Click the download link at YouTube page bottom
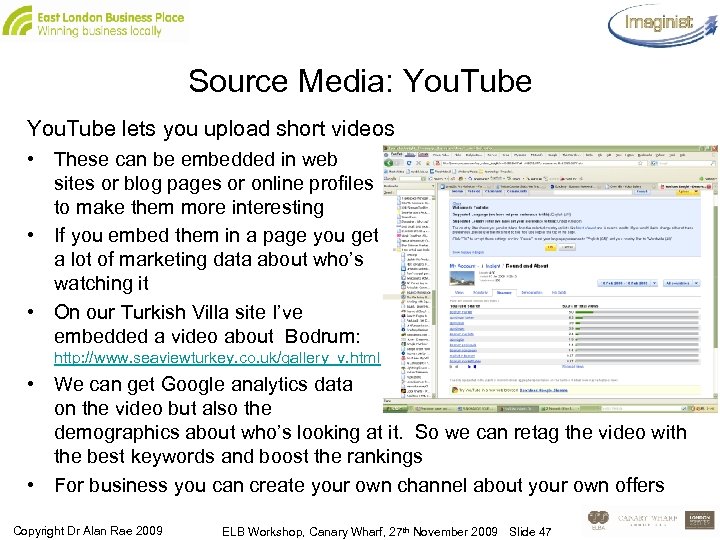Image resolution: width=720 pixels, height=540 pixels. tap(544, 390)
